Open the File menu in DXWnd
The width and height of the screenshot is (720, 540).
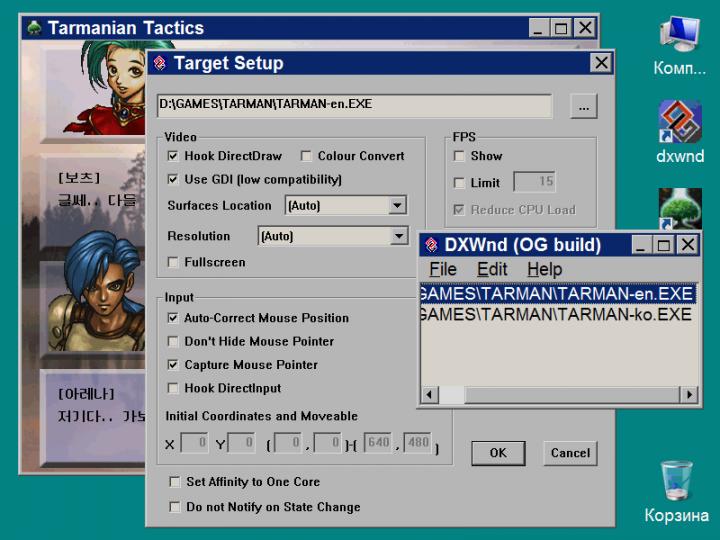[x=442, y=269]
